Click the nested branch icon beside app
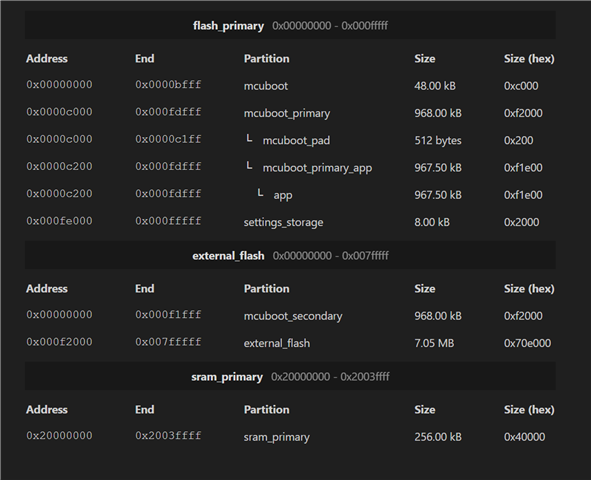 (260, 193)
